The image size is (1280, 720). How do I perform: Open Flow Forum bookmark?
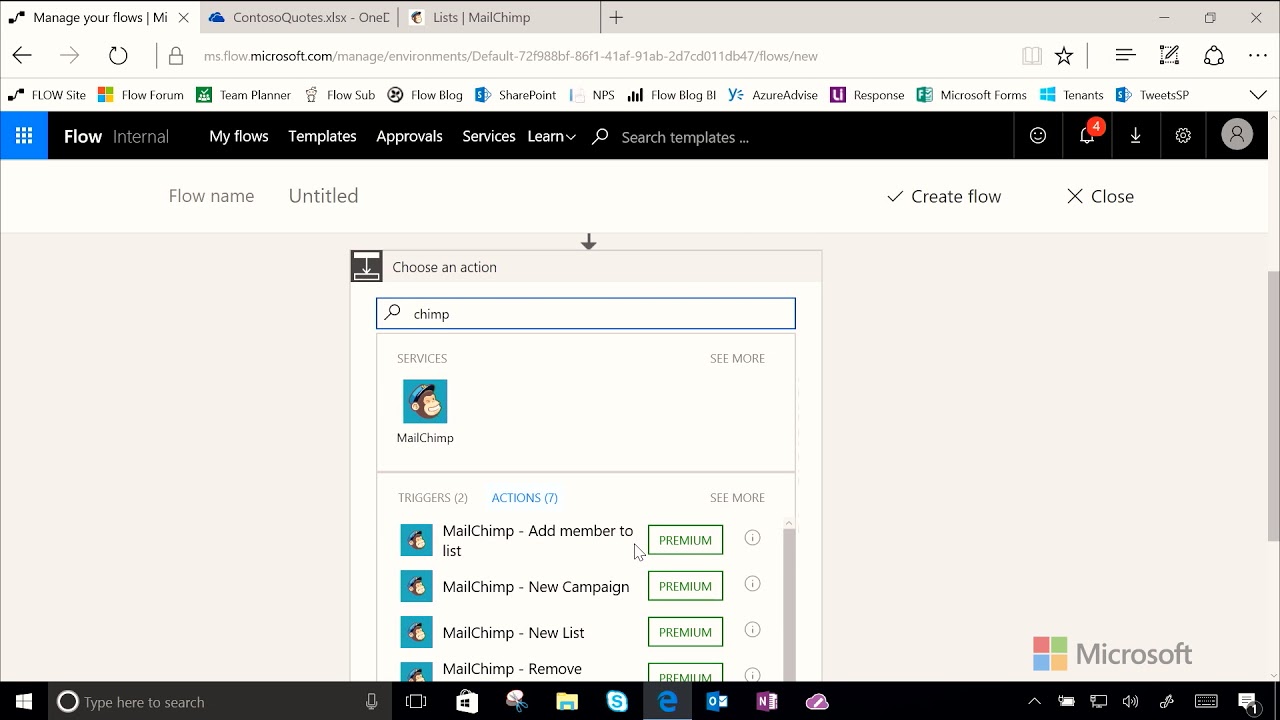(x=141, y=95)
